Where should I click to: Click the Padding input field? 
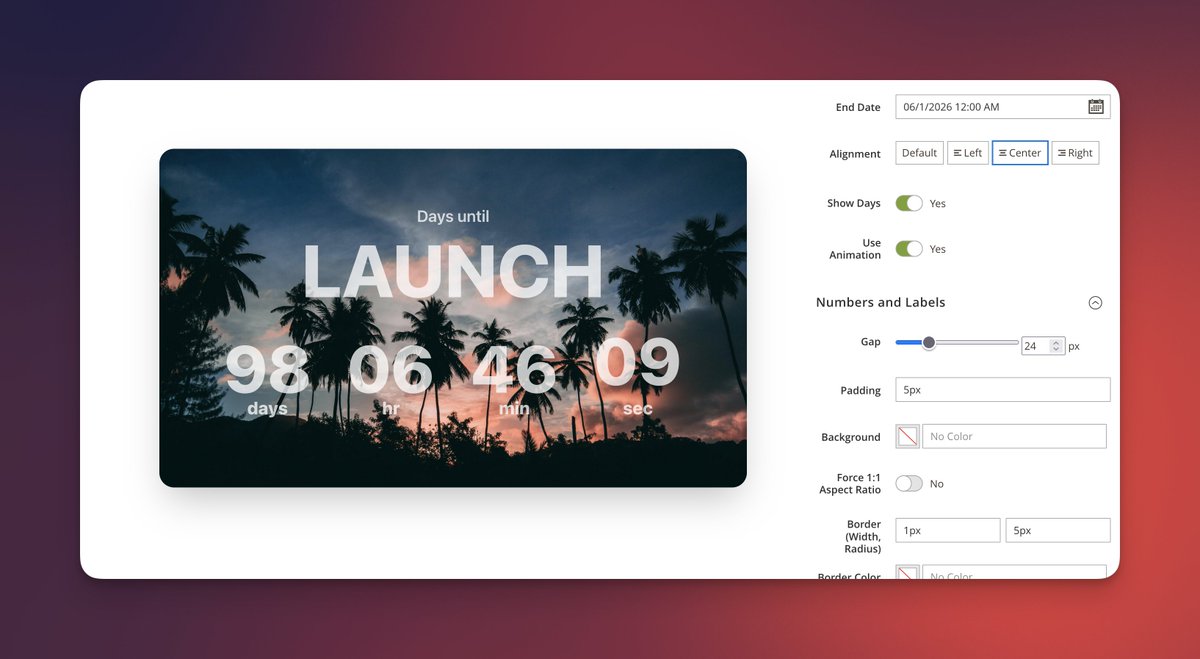[1002, 390]
